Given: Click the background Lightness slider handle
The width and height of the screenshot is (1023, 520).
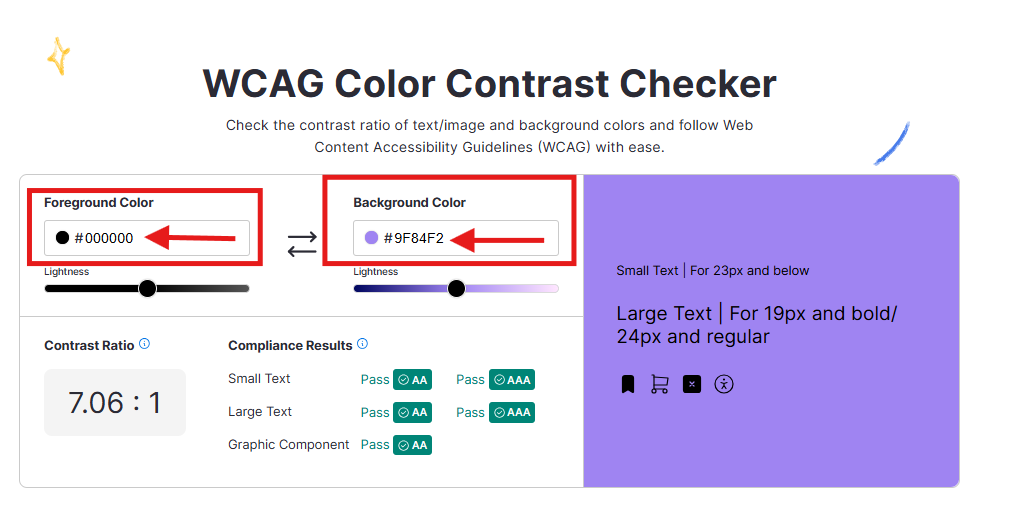Looking at the screenshot, I should (456, 289).
